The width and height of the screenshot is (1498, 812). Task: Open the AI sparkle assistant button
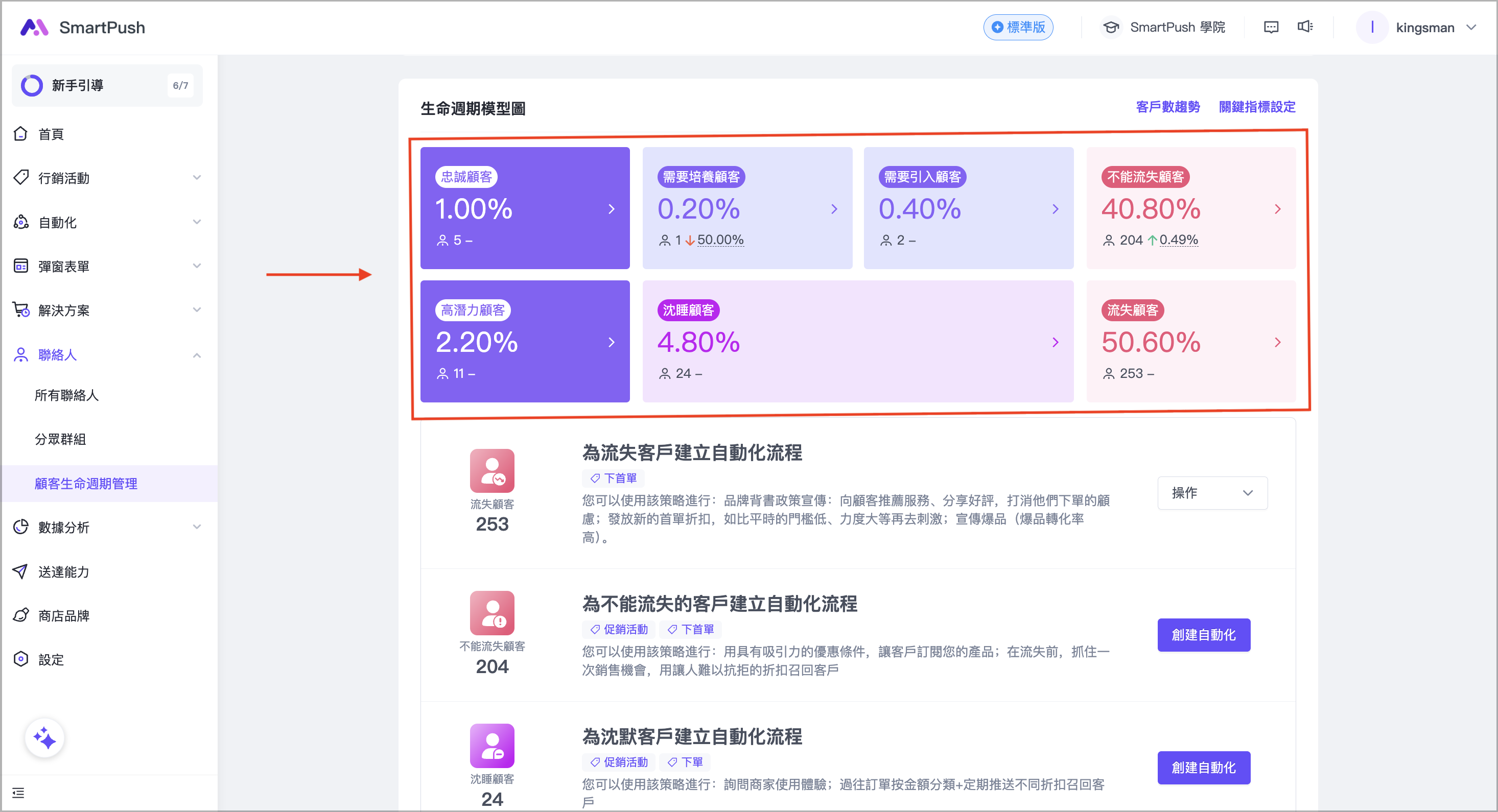pos(45,738)
